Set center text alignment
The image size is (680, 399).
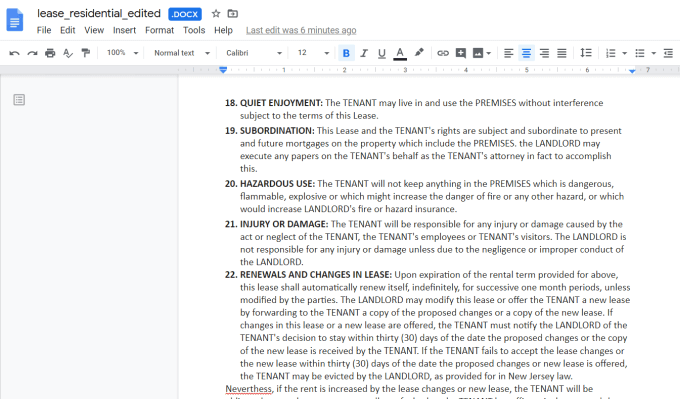(526, 53)
